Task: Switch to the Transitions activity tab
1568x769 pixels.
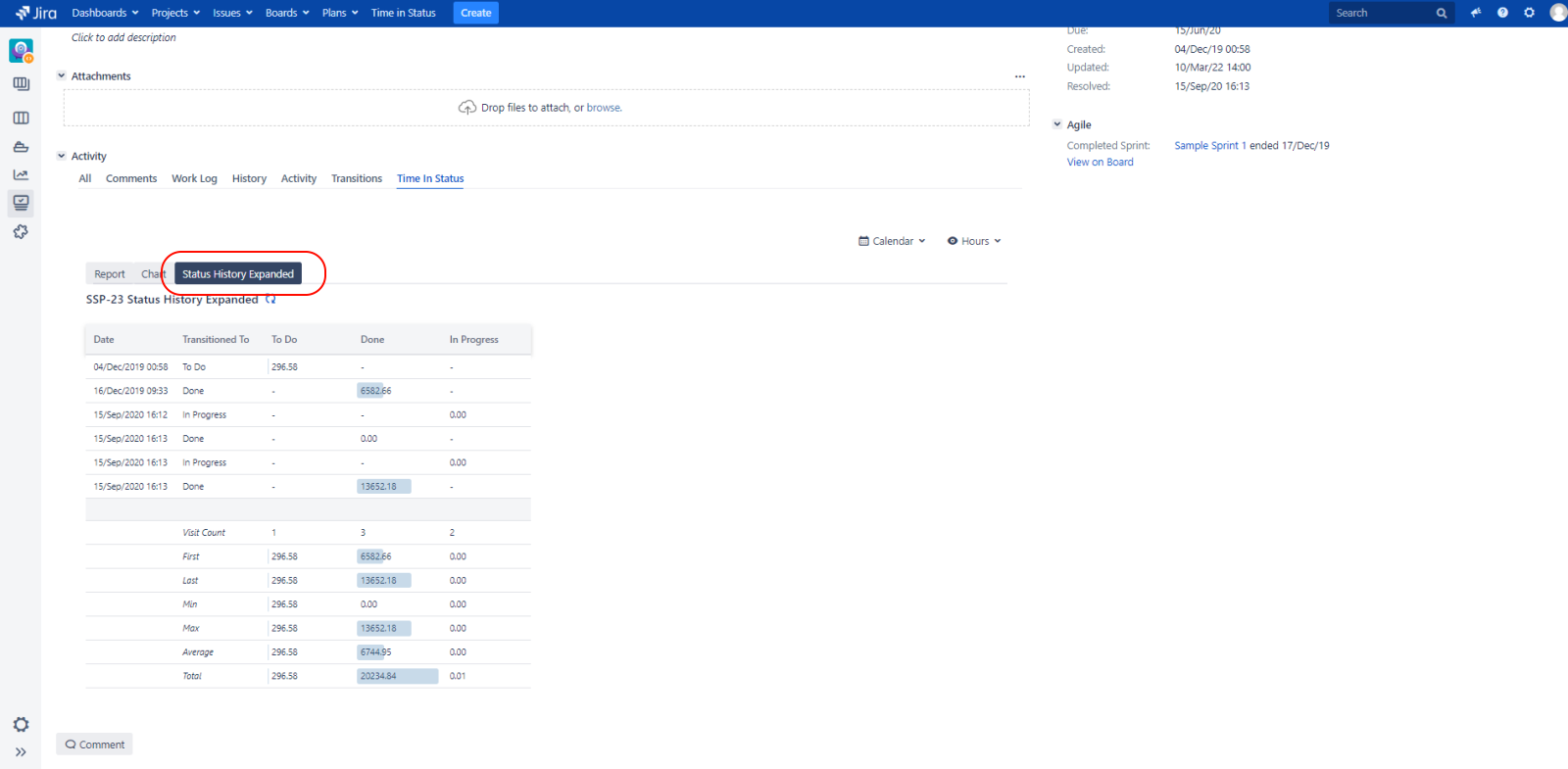Action: pyautogui.click(x=357, y=179)
